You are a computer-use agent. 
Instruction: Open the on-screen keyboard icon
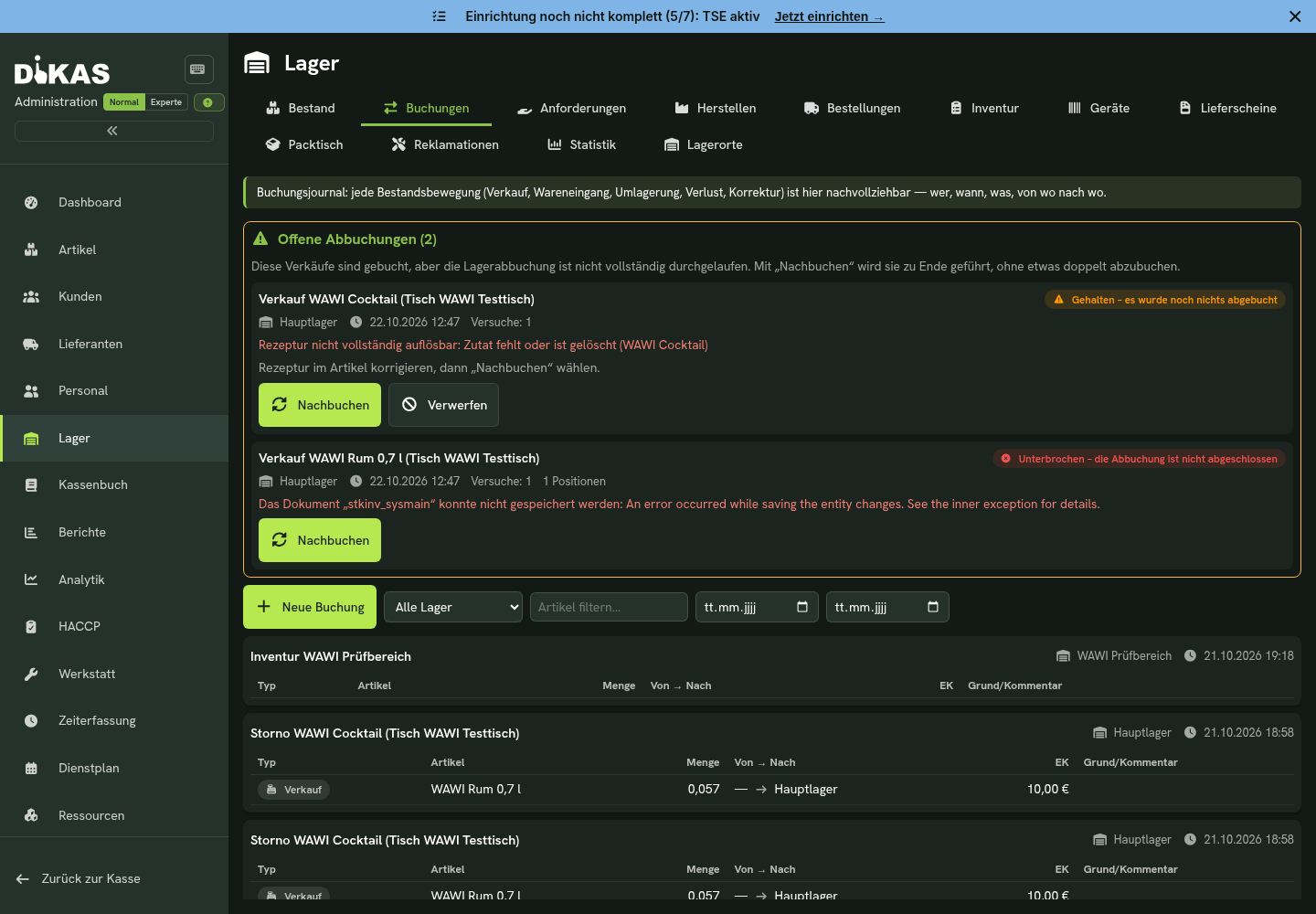click(198, 69)
